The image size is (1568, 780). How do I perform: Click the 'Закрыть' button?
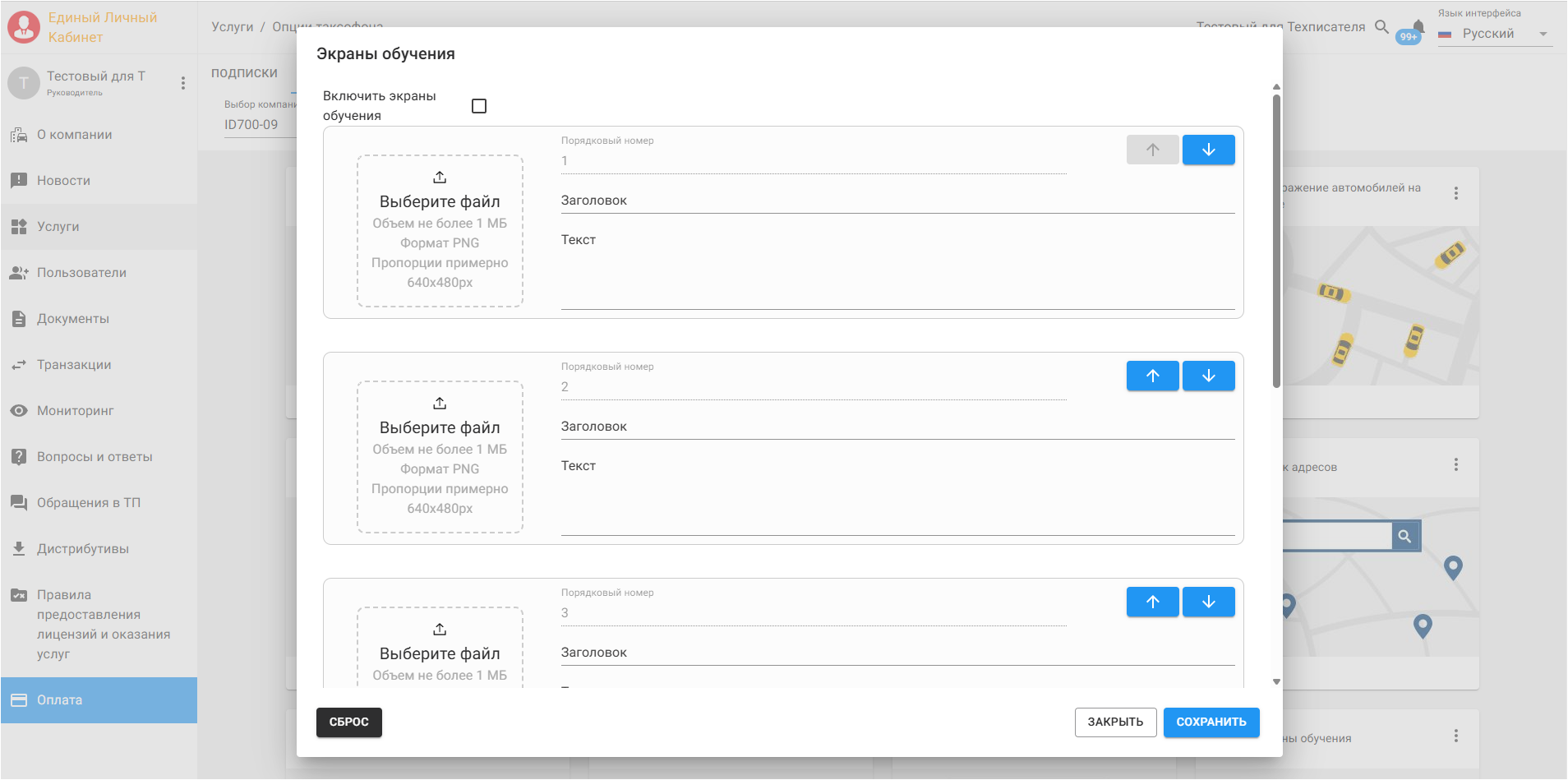click(1115, 722)
